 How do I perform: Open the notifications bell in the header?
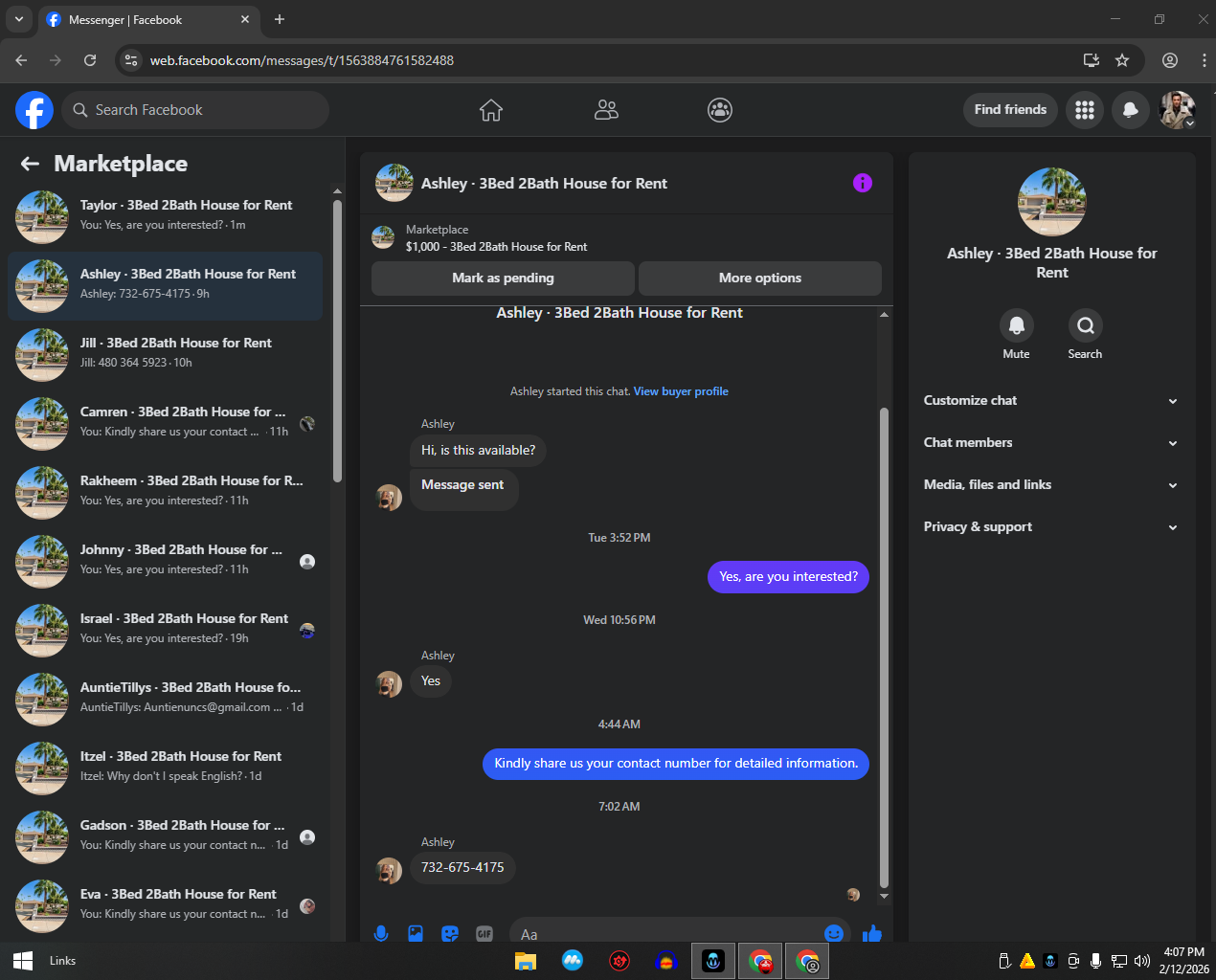coord(1131,110)
